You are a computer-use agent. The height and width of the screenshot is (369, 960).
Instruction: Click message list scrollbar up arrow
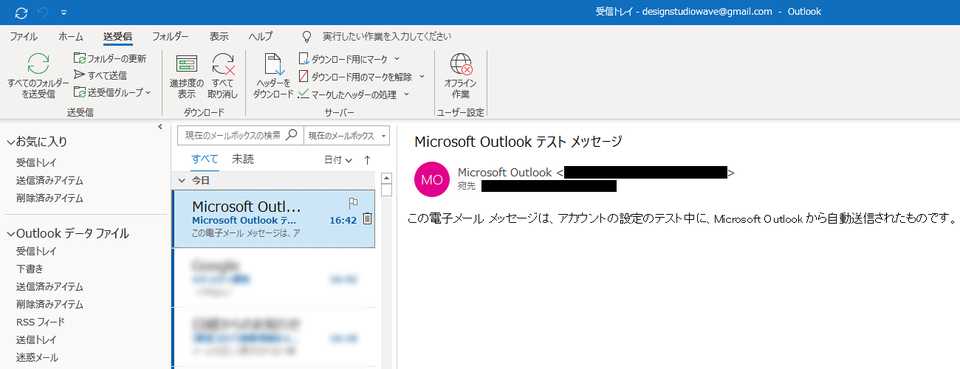[386, 179]
